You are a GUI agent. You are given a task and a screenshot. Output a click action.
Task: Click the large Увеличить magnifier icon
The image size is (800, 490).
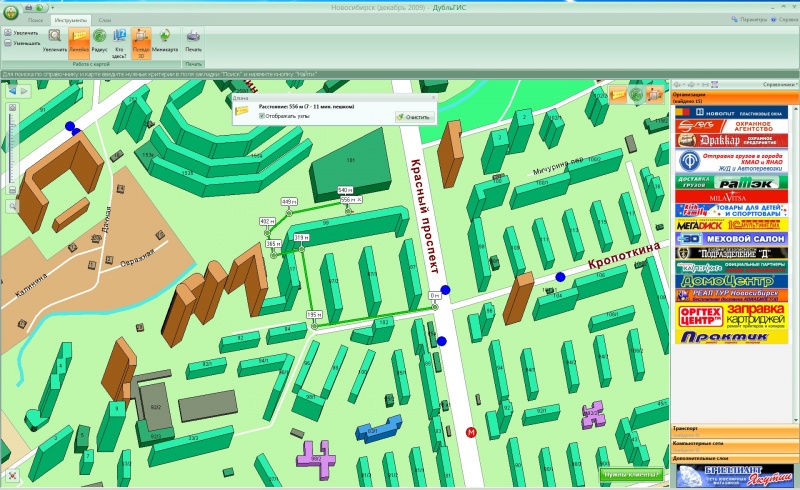click(55, 40)
